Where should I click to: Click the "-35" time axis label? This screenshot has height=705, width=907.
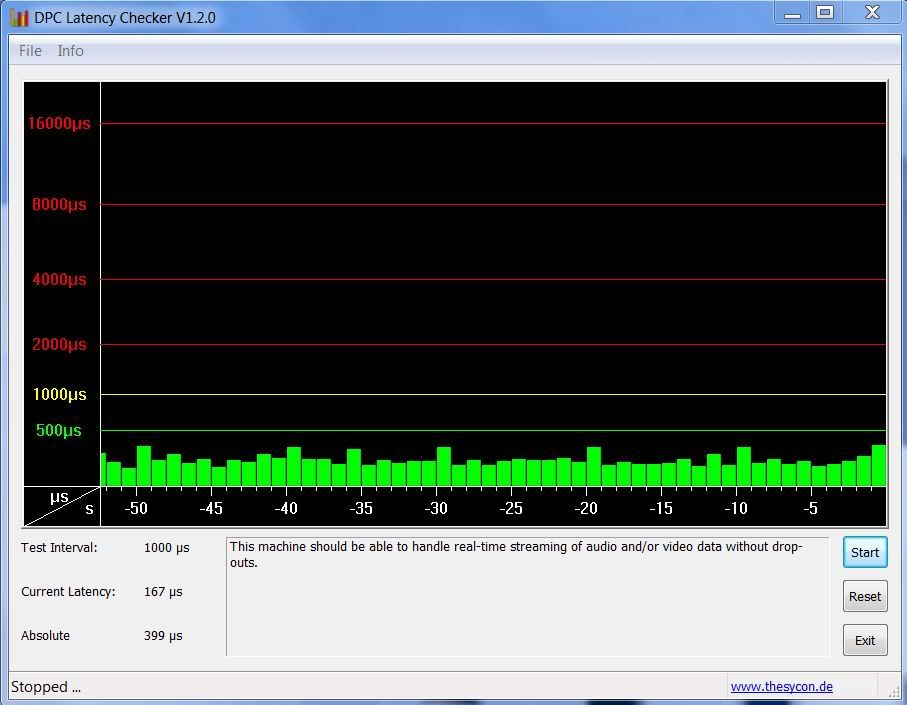361,508
